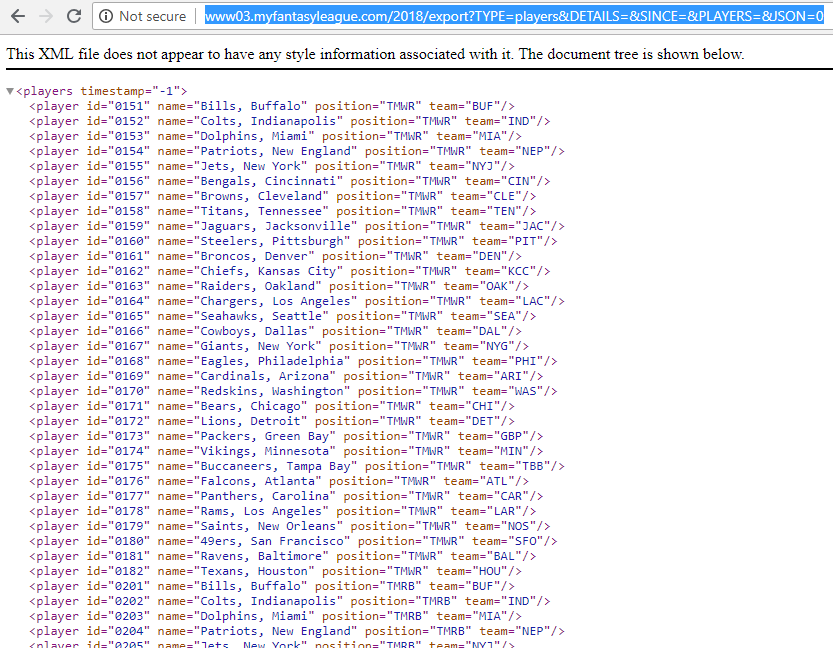Select the Dolphins, Miami TMWR row
The width and height of the screenshot is (833, 648).
pyautogui.click(x=275, y=136)
